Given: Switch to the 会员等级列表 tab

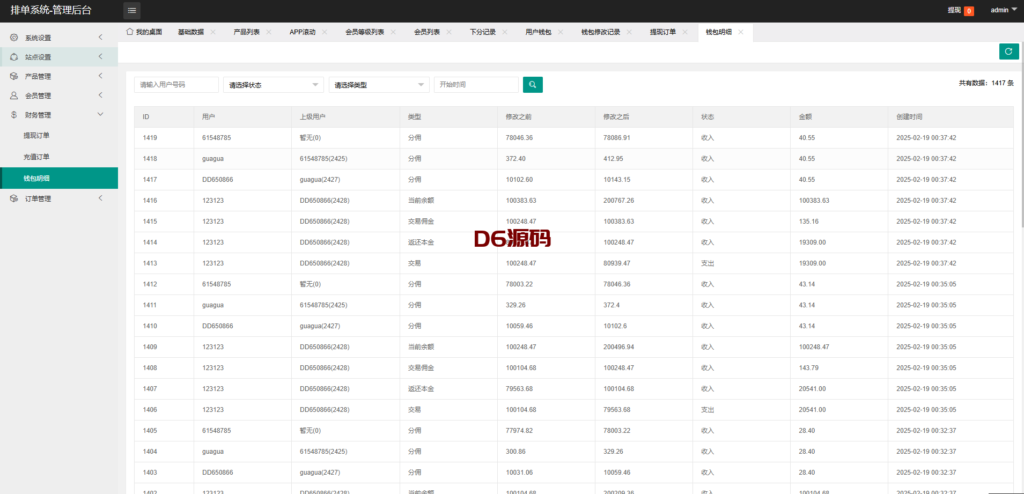Looking at the screenshot, I should pyautogui.click(x=364, y=32).
